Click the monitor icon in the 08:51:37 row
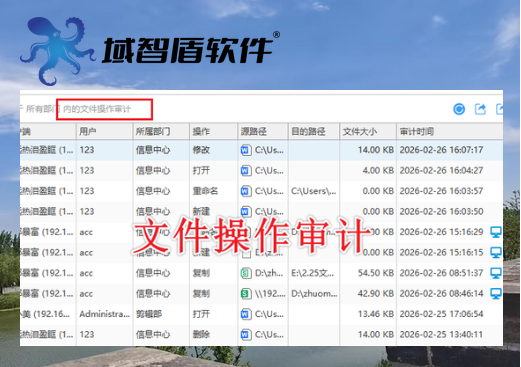521x367 pixels. pyautogui.click(x=496, y=273)
